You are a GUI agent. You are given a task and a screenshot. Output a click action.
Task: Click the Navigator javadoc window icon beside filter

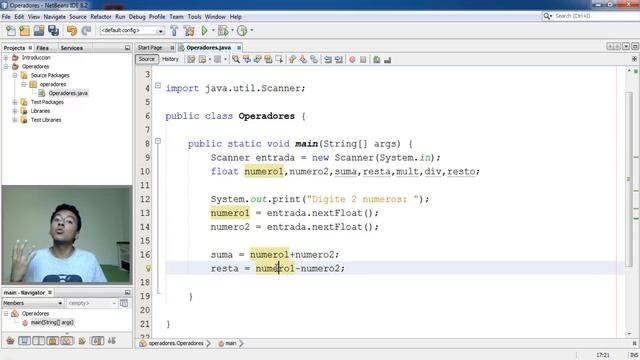(124, 303)
